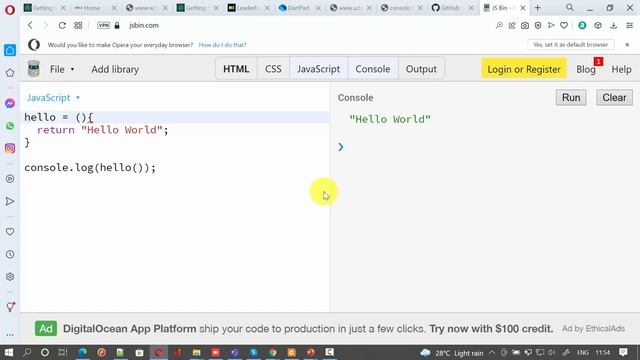Open the Help menu

[x=621, y=69]
